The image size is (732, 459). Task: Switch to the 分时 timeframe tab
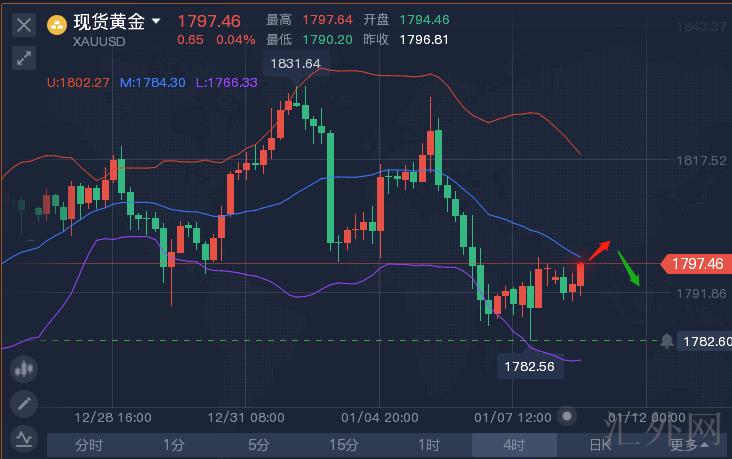point(89,445)
